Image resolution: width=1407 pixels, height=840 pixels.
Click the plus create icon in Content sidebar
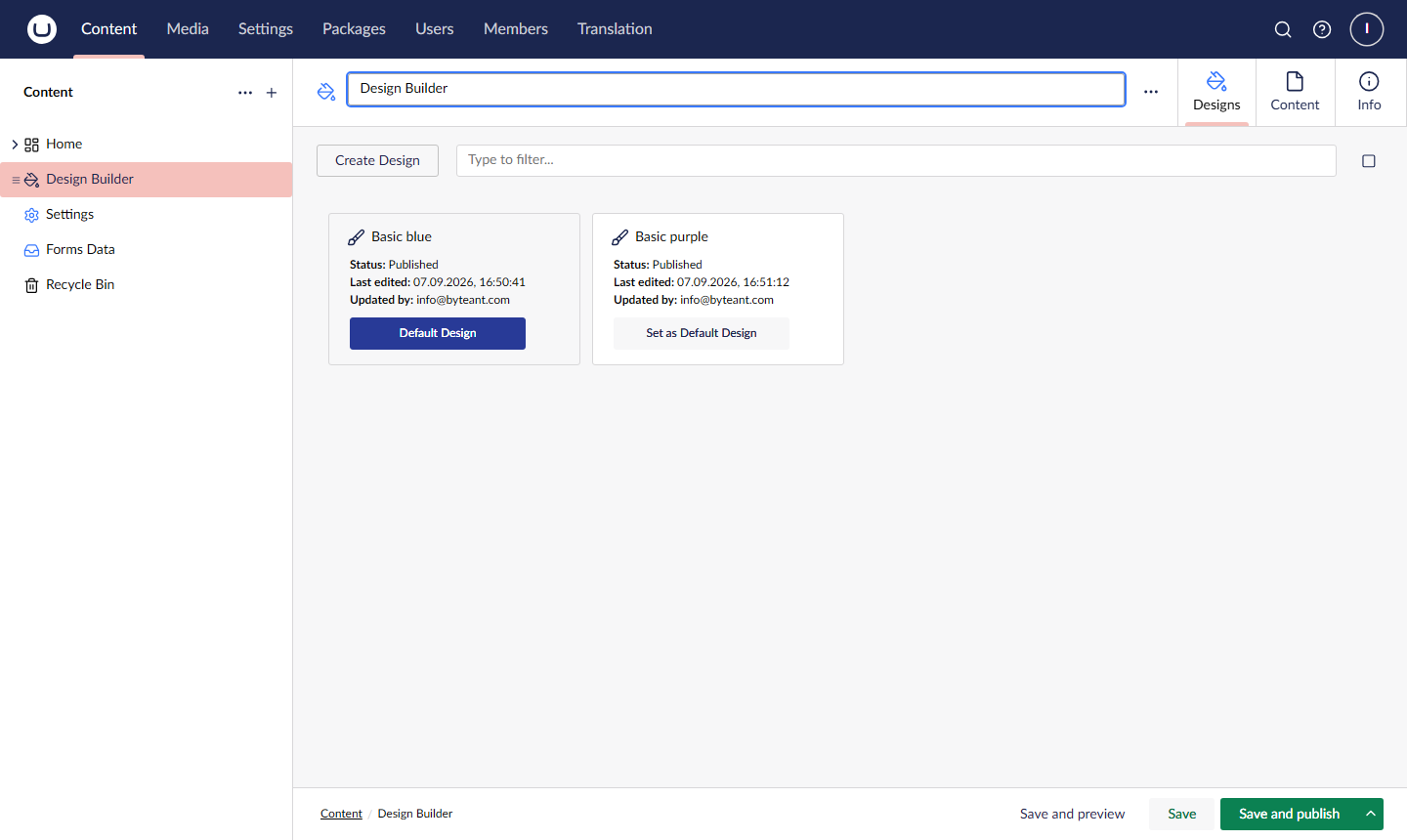[x=272, y=93]
